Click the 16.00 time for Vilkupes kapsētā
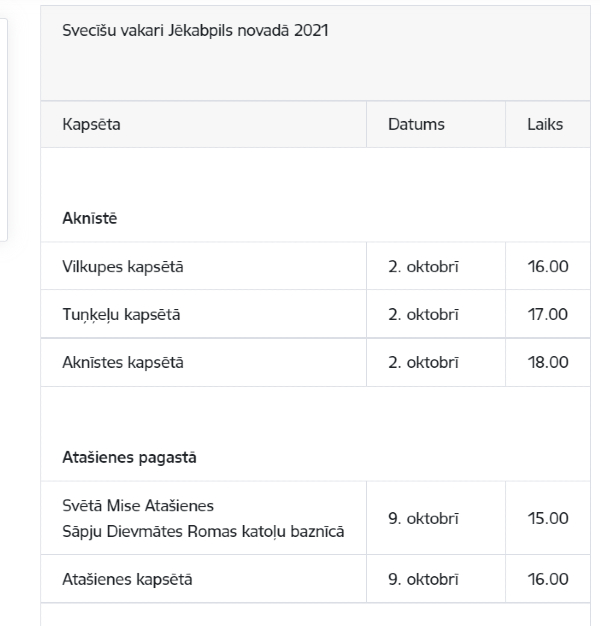This screenshot has width=600, height=626. 548,266
